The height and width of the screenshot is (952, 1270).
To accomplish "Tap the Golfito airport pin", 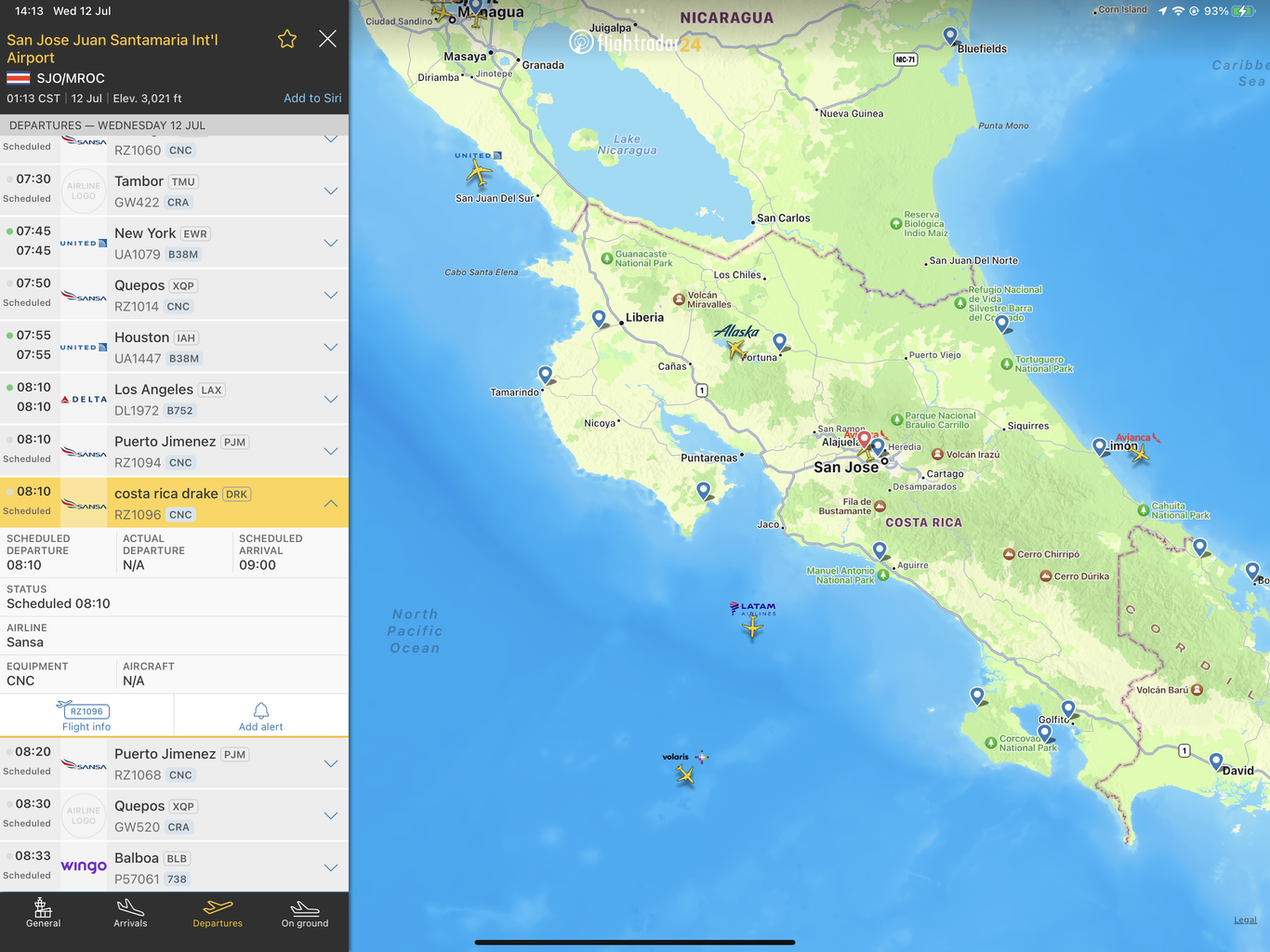I will point(1068,709).
